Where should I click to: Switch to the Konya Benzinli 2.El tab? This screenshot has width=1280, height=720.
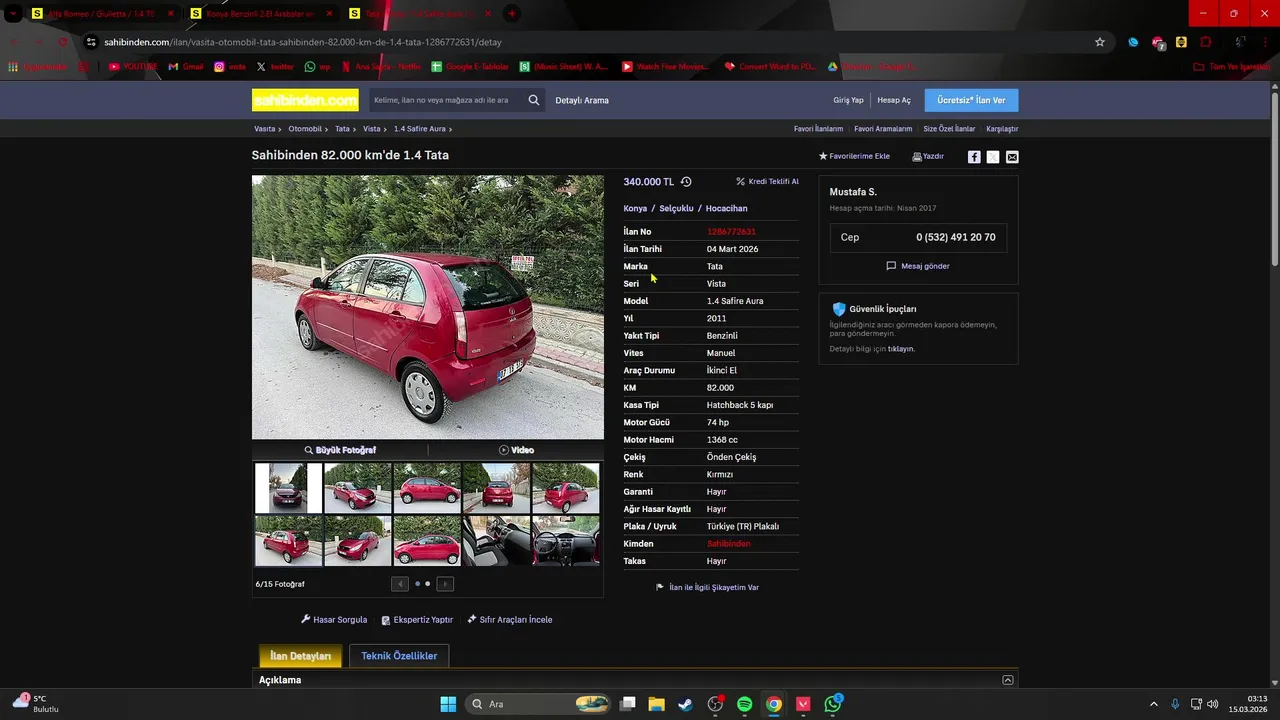click(x=260, y=14)
